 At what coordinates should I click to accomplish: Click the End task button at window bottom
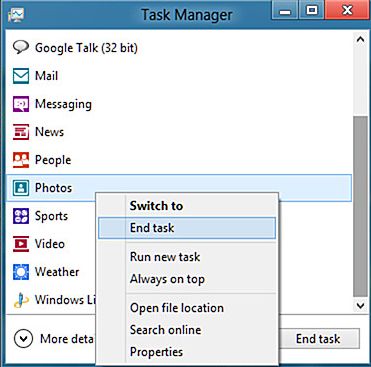click(319, 339)
